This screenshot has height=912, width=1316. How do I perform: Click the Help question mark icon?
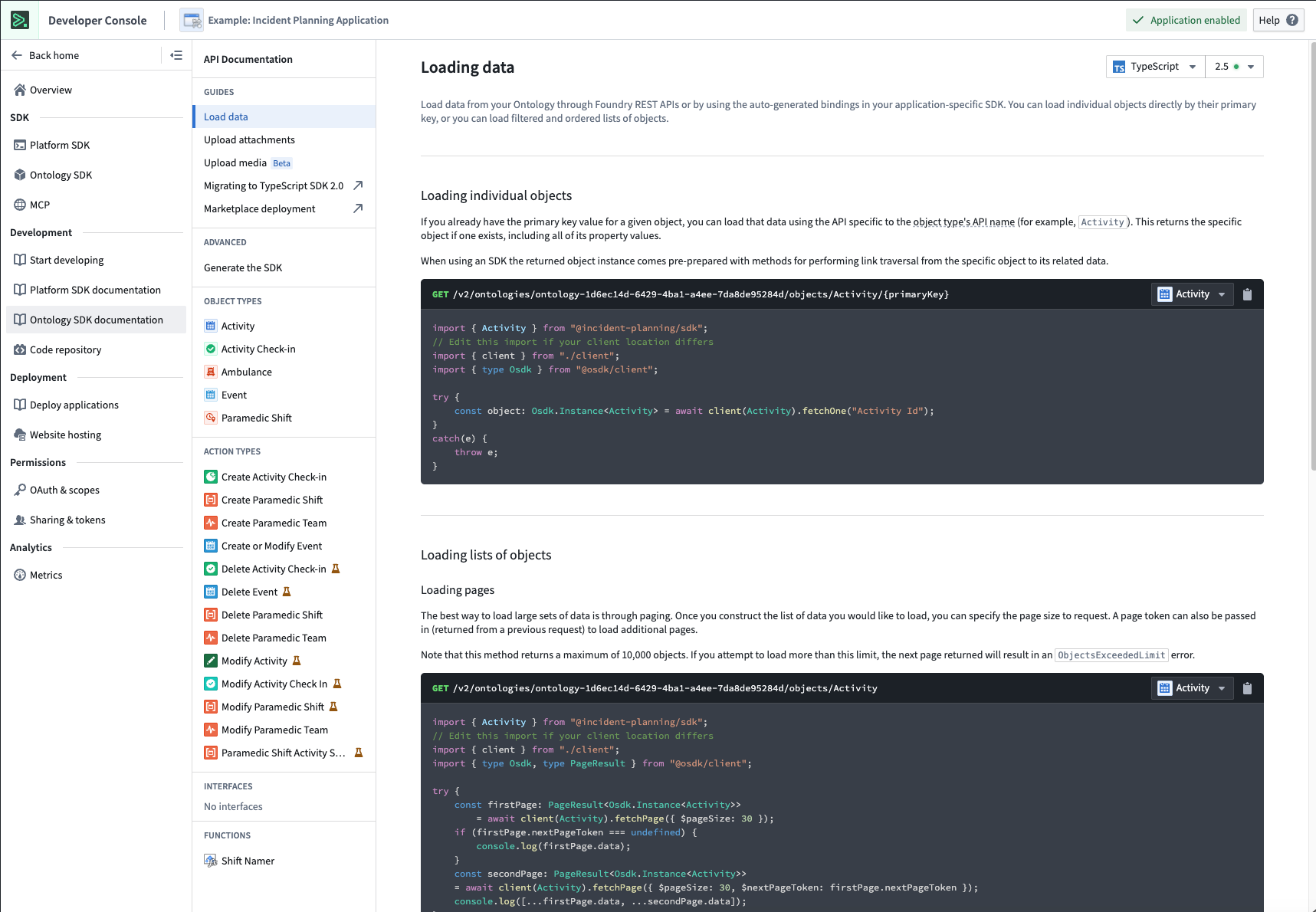(1292, 20)
